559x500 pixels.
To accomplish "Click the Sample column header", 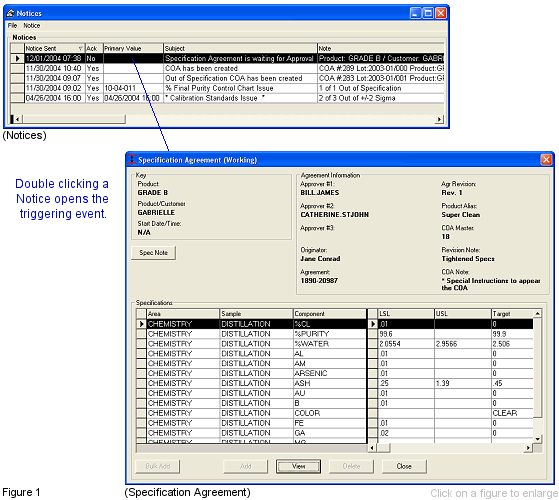I will click(x=256, y=314).
